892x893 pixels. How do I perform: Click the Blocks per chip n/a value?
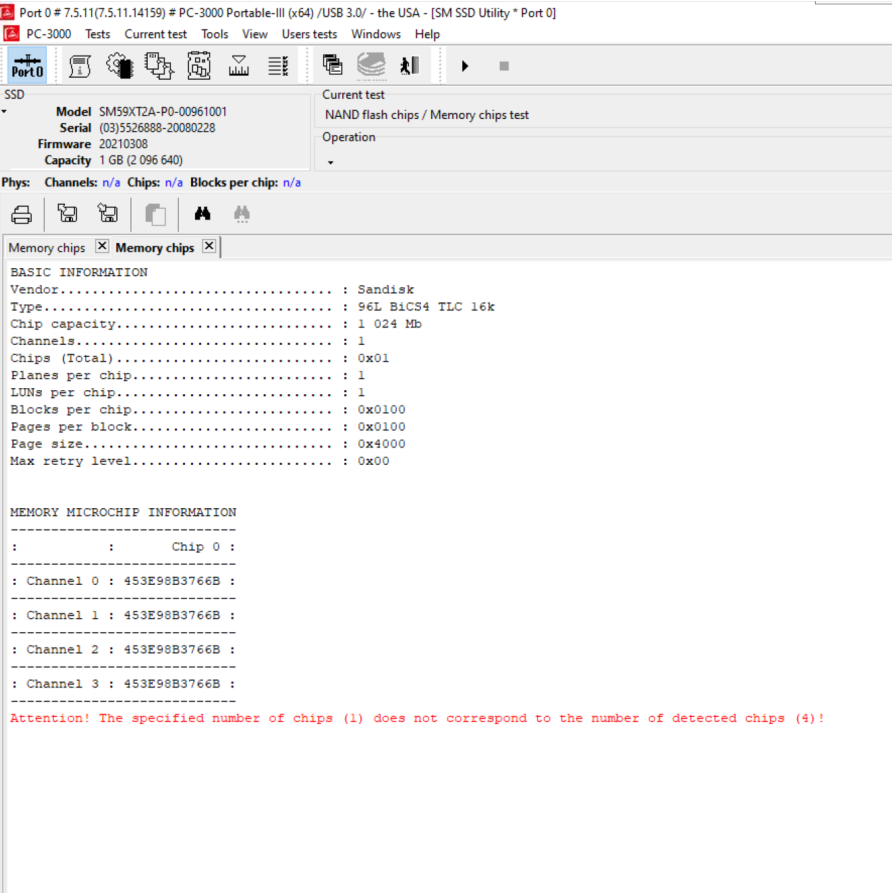292,183
